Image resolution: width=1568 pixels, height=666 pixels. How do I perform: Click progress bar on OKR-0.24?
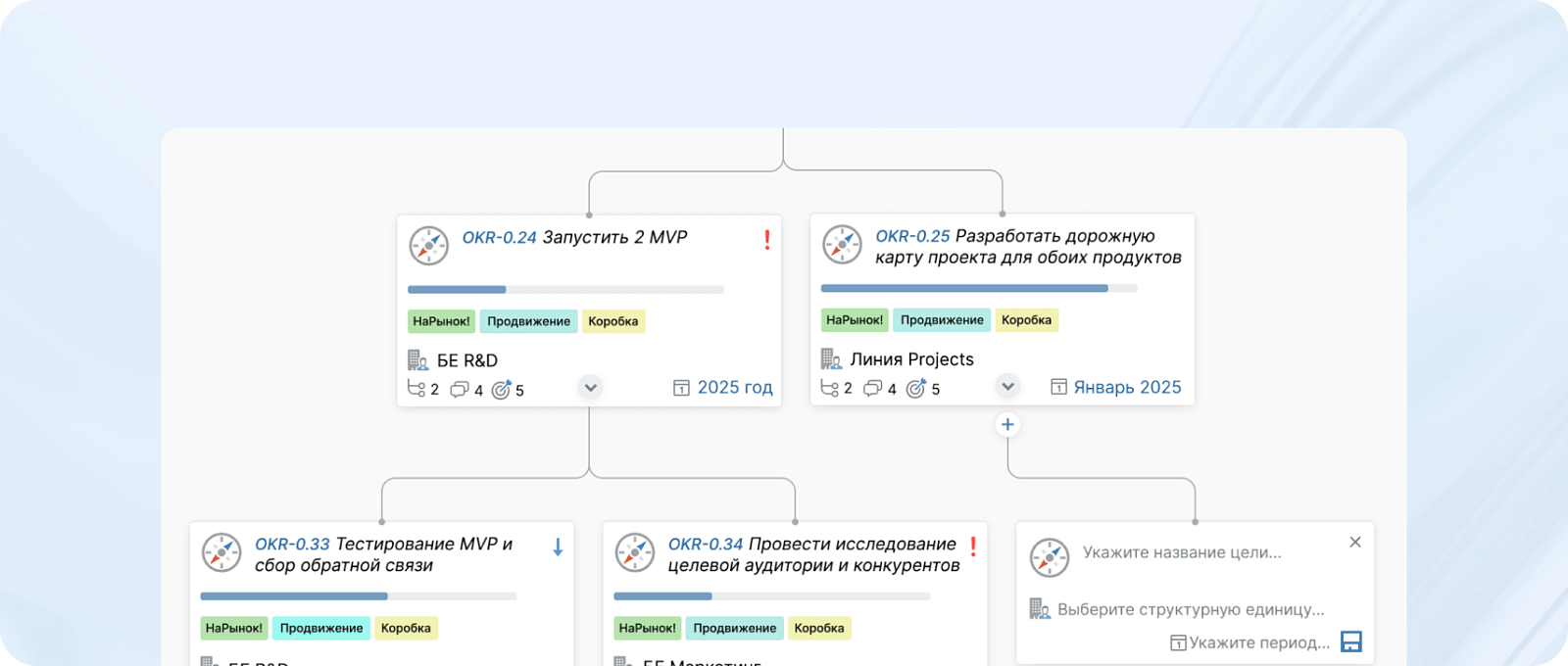pos(565,290)
